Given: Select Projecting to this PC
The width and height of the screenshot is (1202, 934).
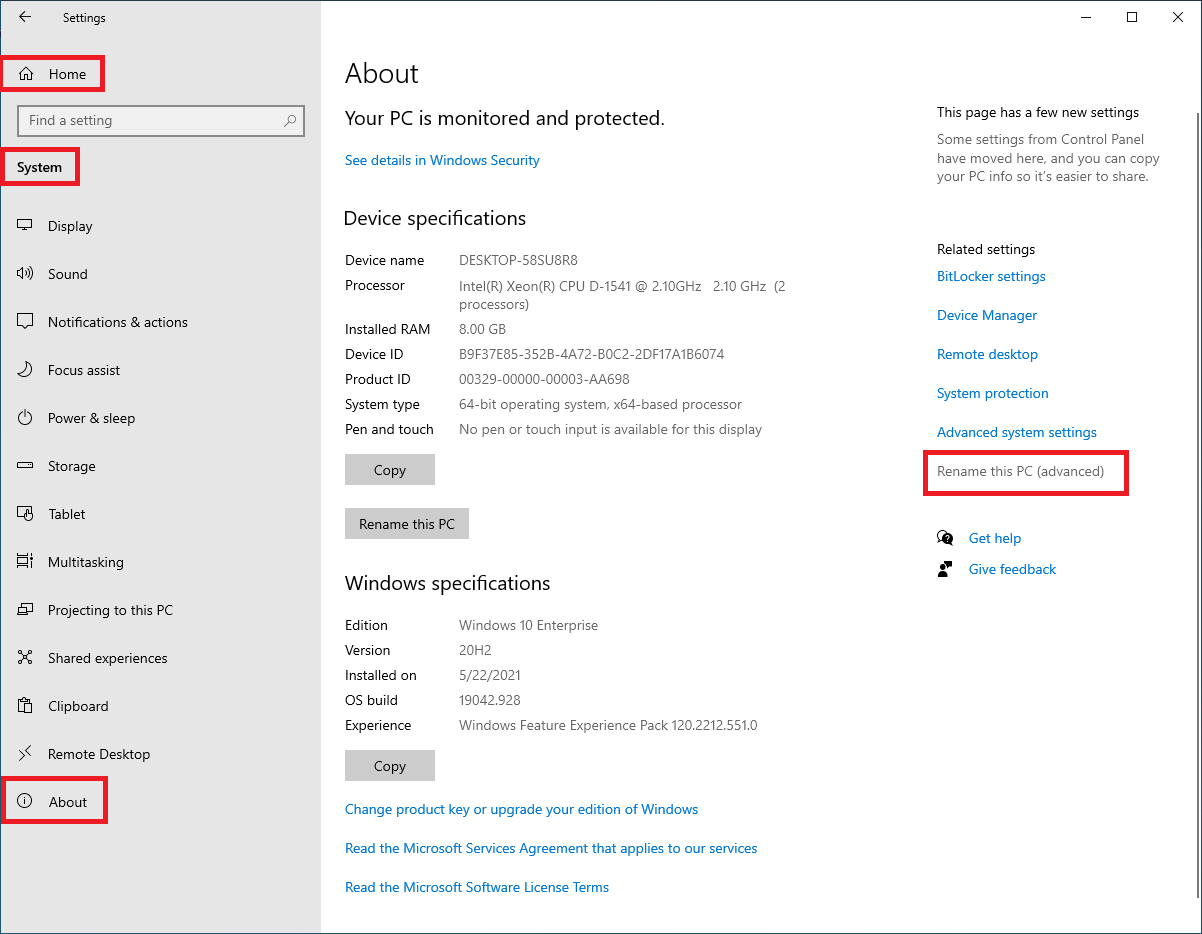Looking at the screenshot, I should click(110, 610).
